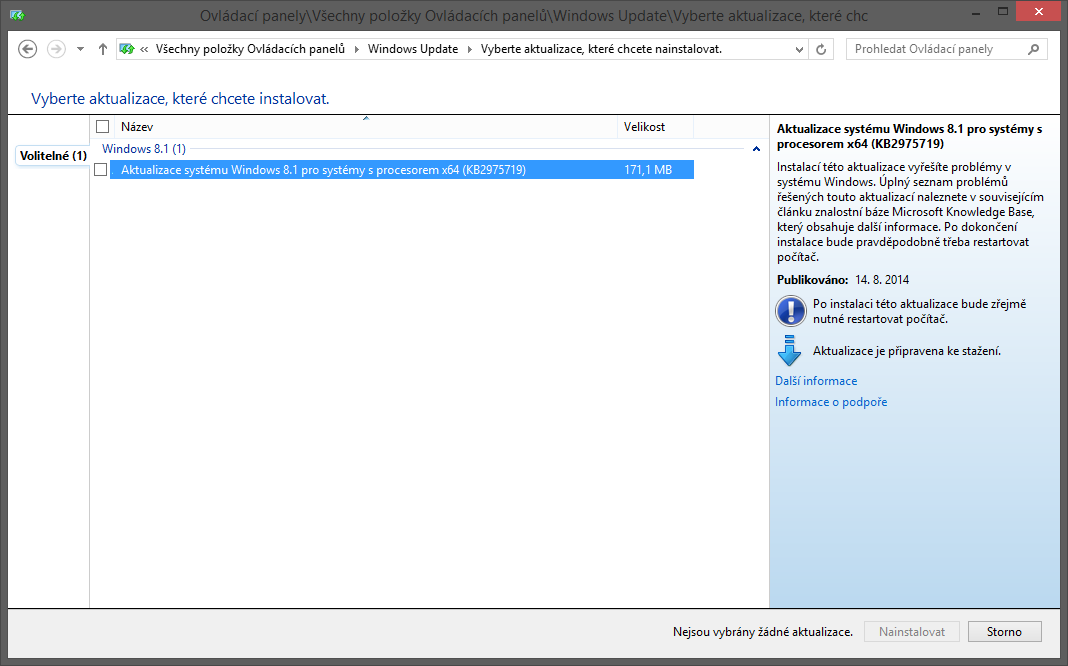Image resolution: width=1068 pixels, height=666 pixels.
Task: Click the blue exclamation restart notice icon
Action: click(x=790, y=311)
